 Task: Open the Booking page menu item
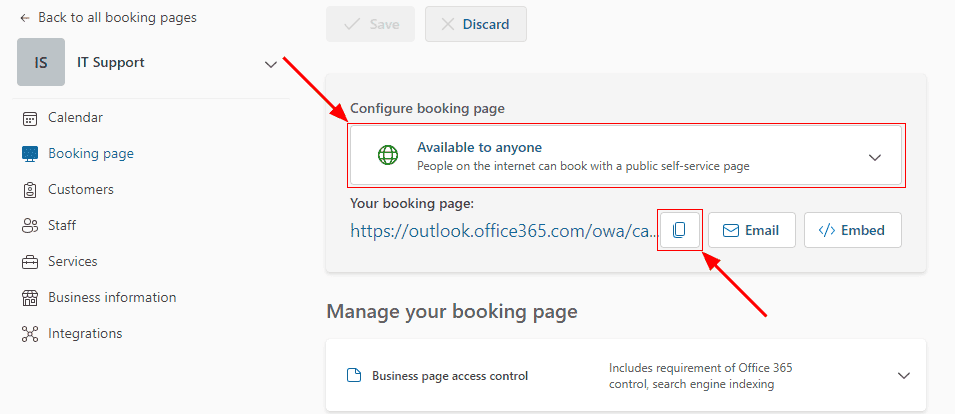click(x=90, y=154)
